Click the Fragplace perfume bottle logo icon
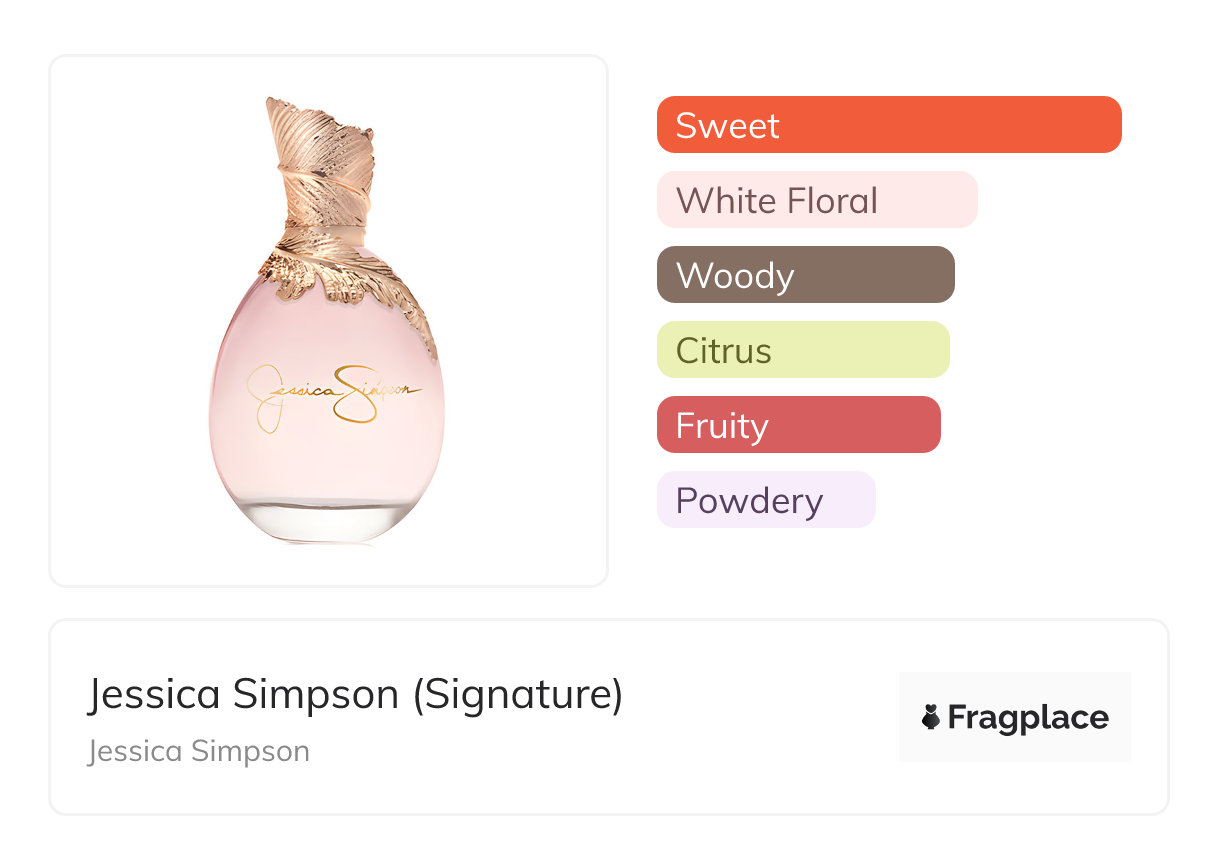Screen dimensions: 1218x864 tap(931, 717)
